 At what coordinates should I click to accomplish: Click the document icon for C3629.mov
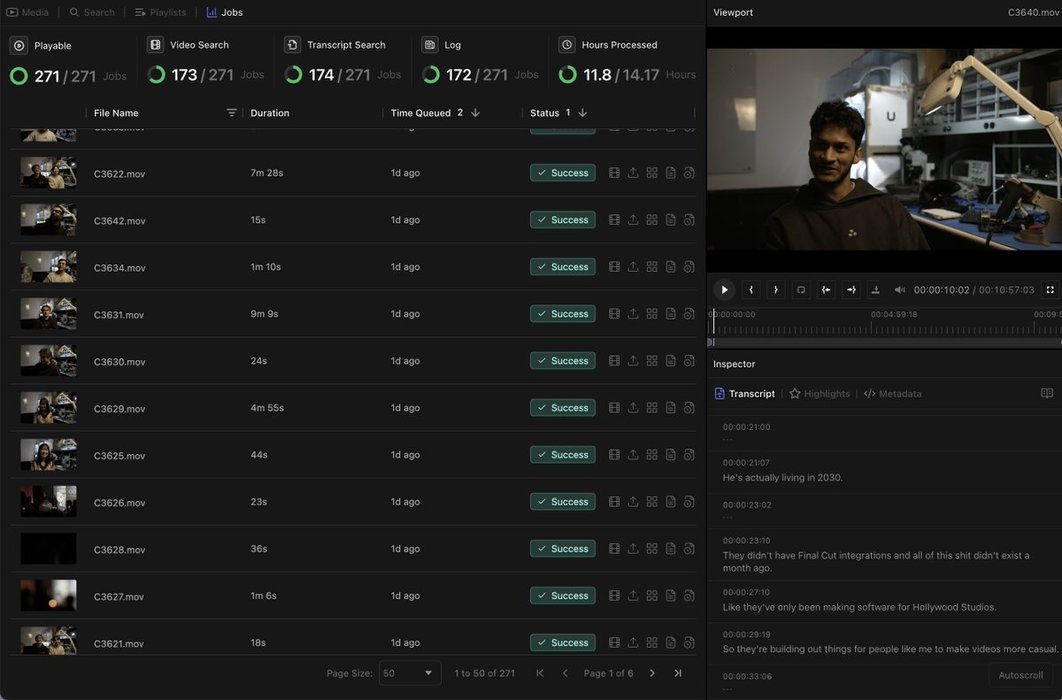[671, 408]
